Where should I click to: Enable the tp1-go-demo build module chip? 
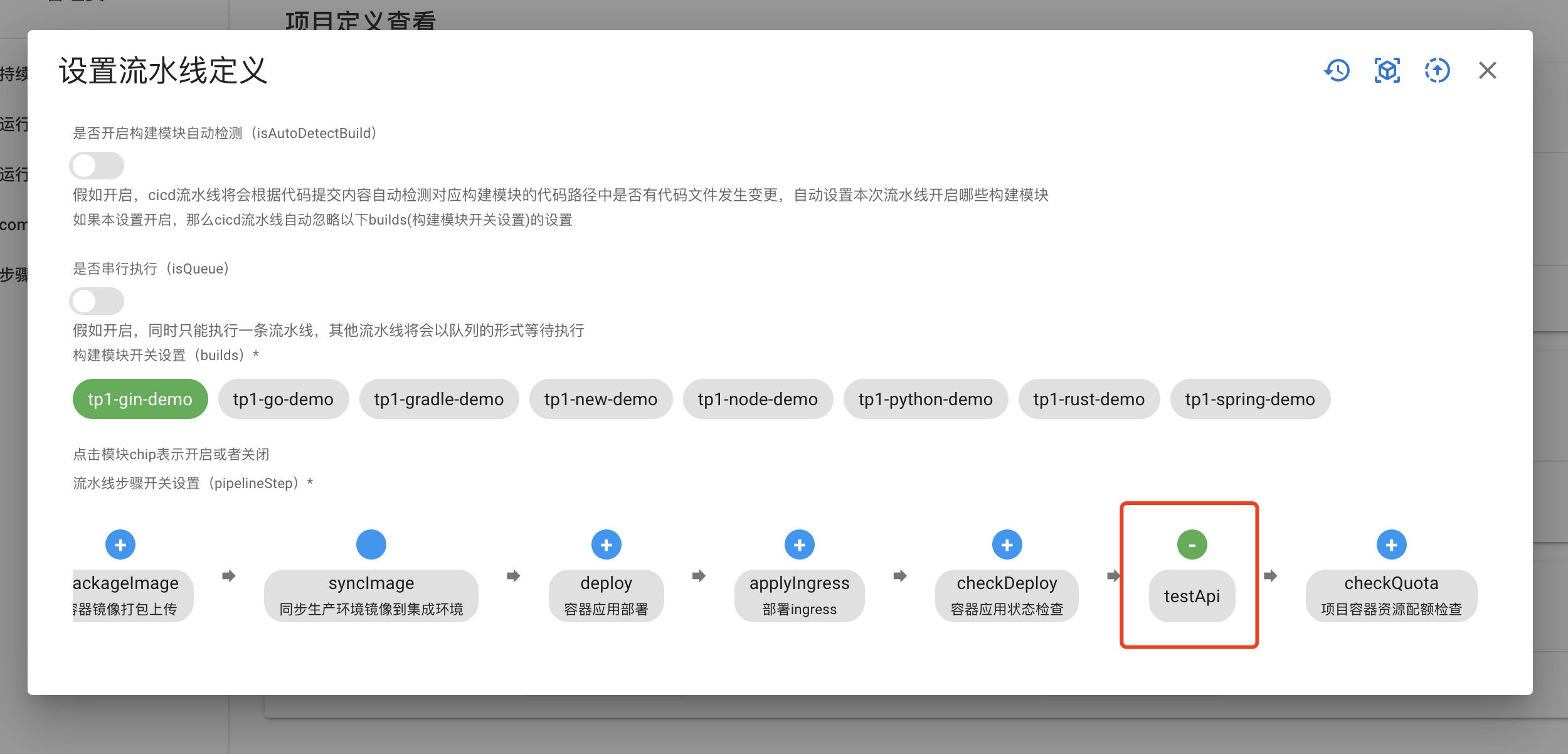click(283, 399)
